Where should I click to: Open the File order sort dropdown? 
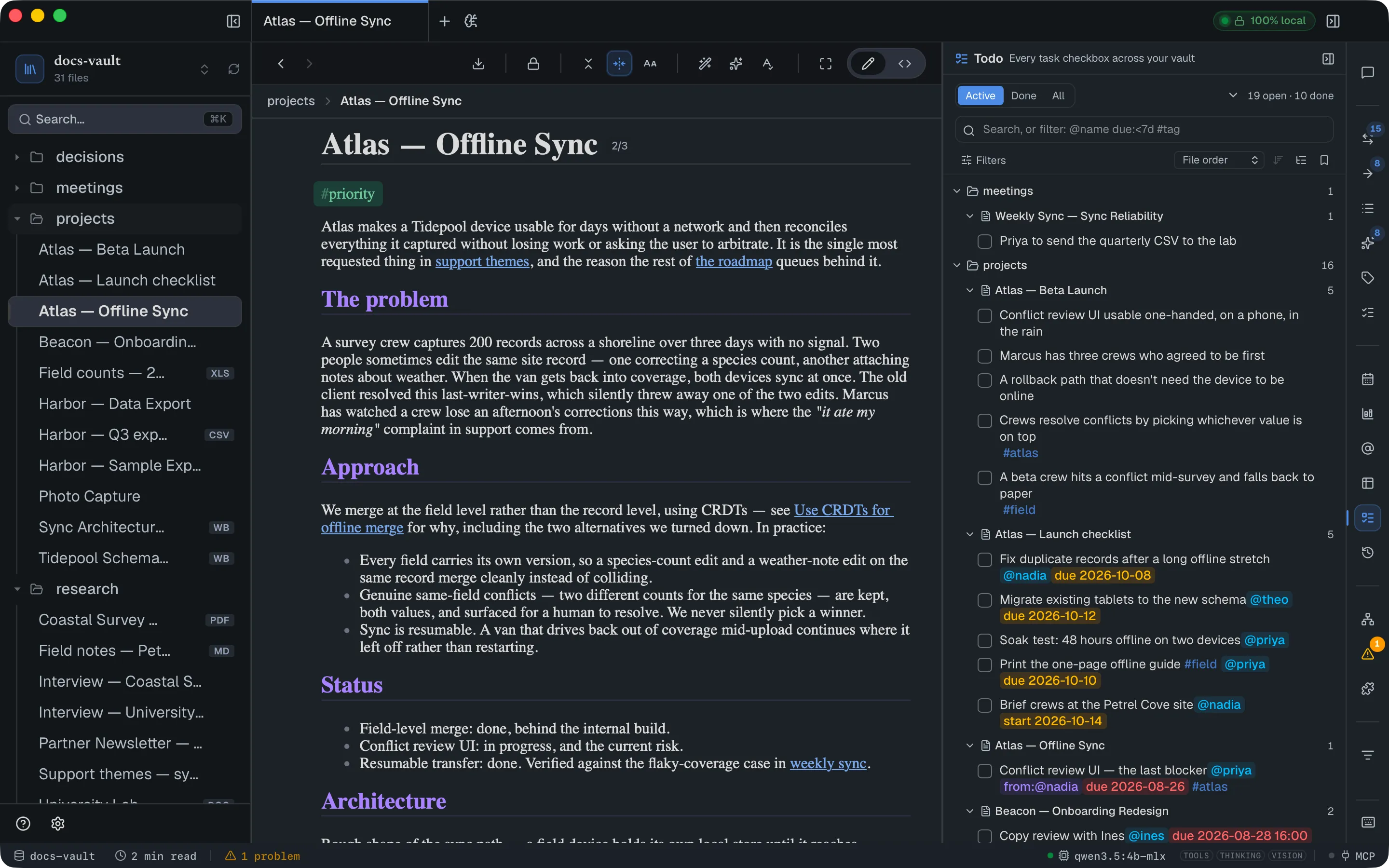coord(1219,160)
